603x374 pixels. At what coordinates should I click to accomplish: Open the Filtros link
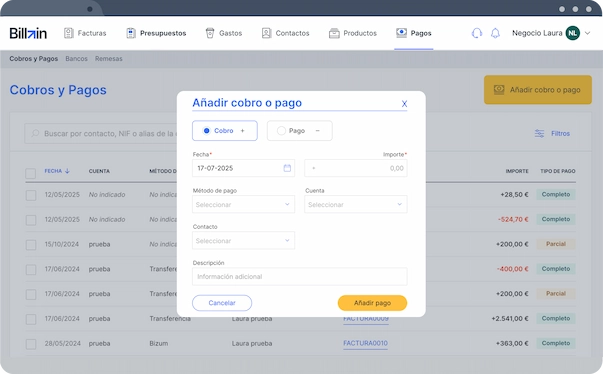[x=560, y=133]
